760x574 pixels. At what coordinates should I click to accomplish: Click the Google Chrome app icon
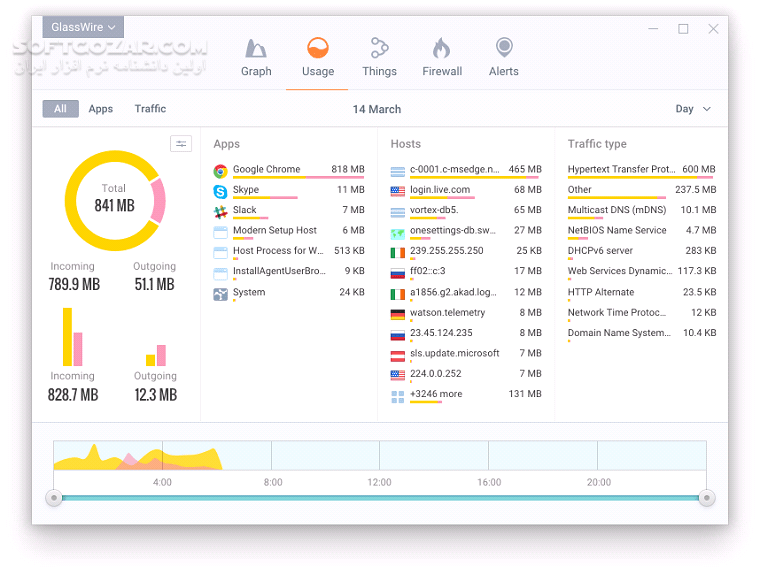click(x=221, y=171)
